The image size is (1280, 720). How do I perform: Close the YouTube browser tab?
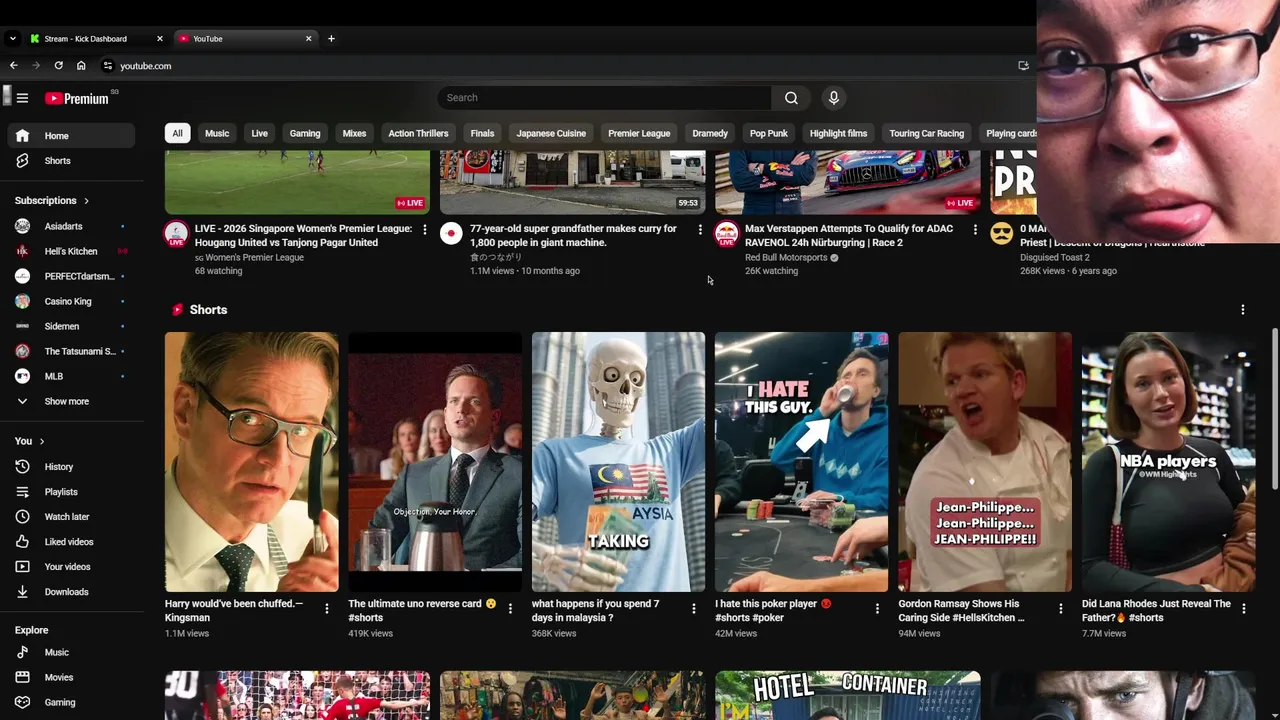click(308, 39)
